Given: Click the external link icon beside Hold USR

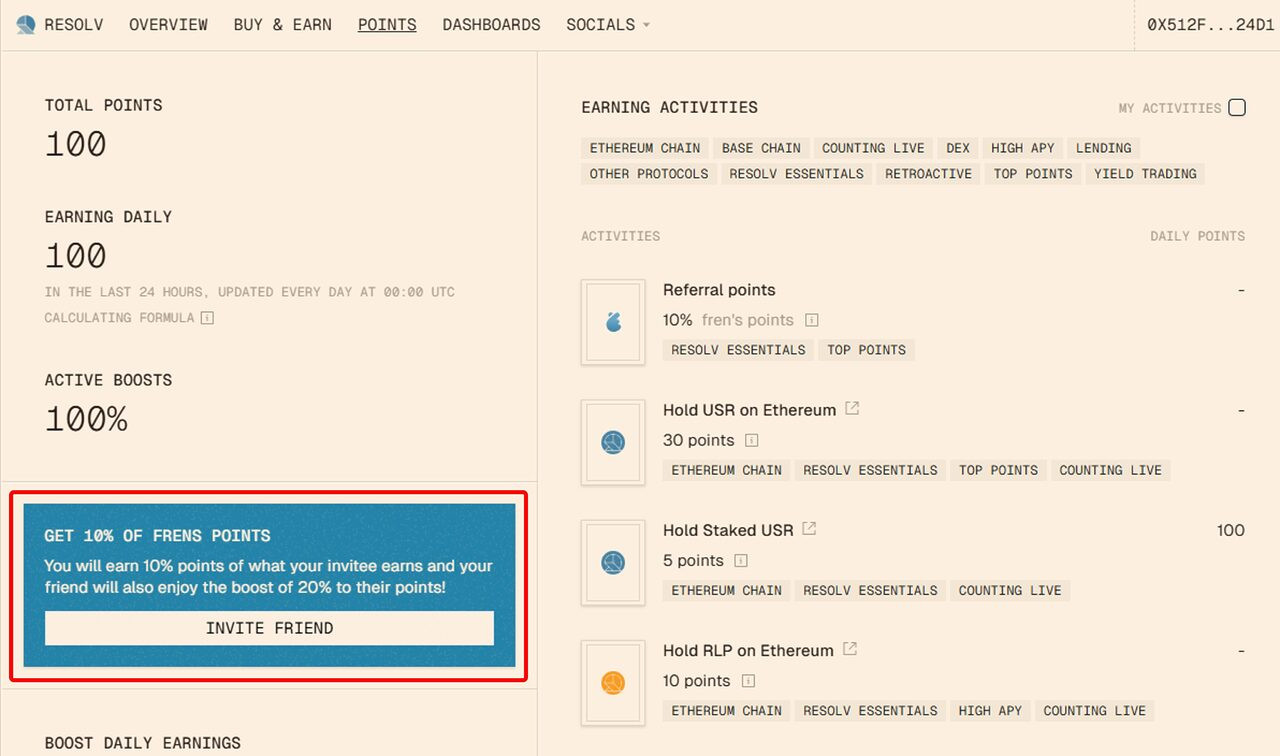Looking at the screenshot, I should pos(851,408).
